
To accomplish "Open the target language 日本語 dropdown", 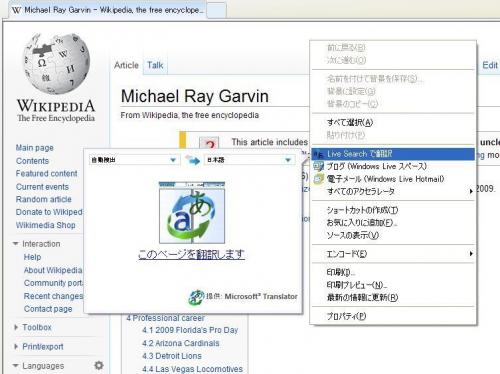I will click(x=249, y=160).
